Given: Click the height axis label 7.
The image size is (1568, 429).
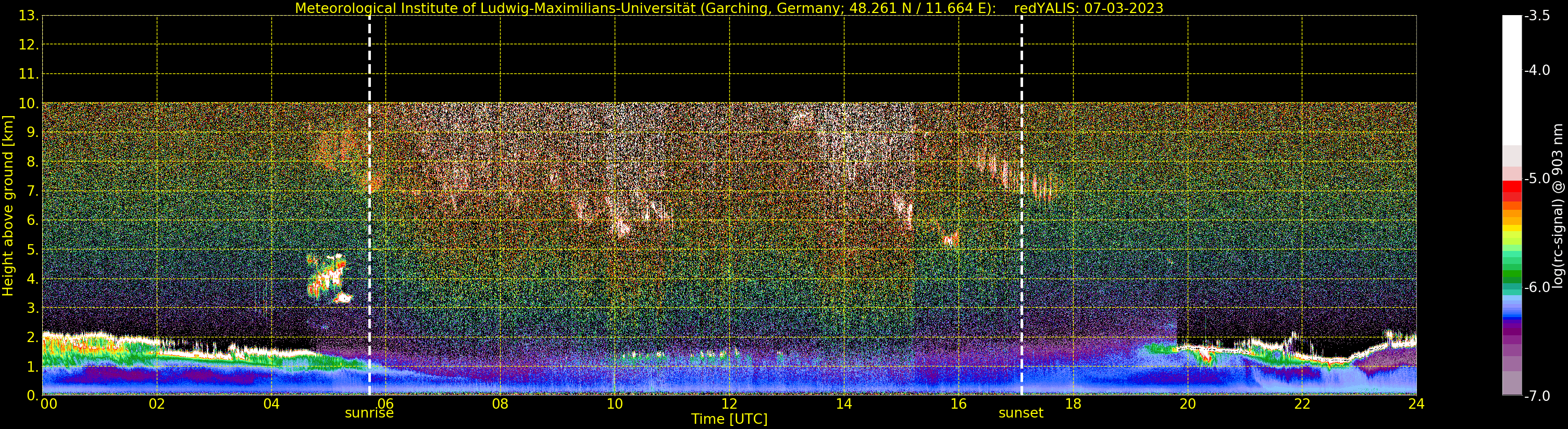Looking at the screenshot, I should (x=33, y=191).
